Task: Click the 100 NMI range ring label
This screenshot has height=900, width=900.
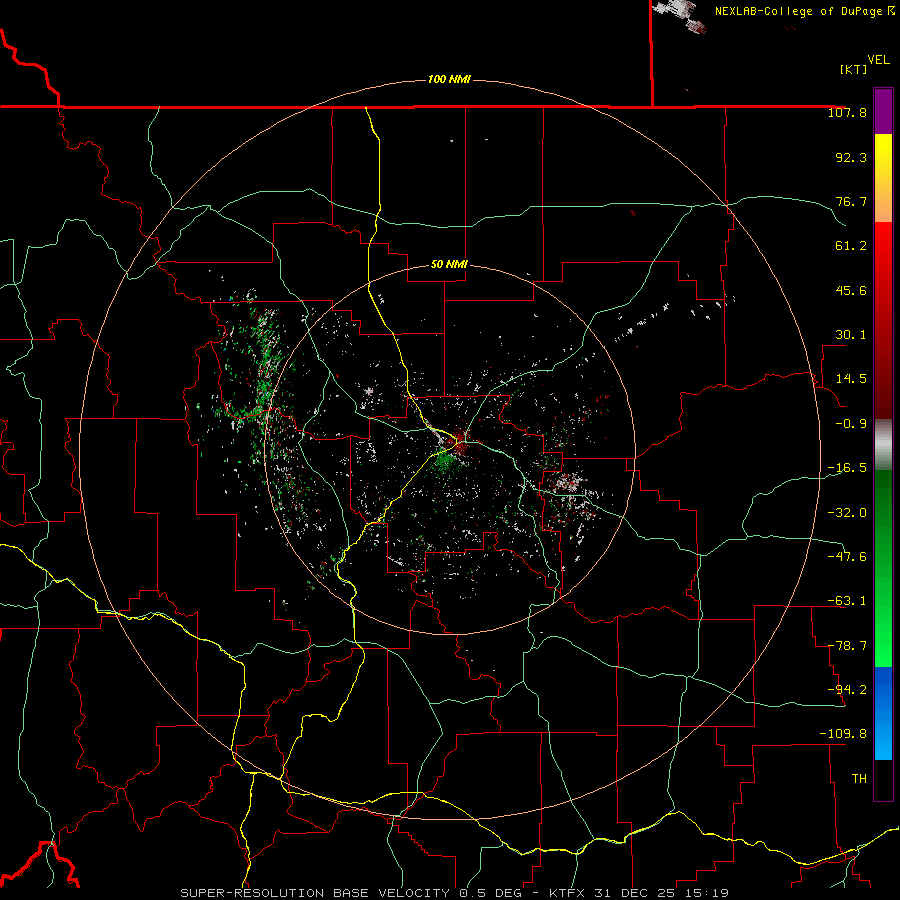Action: 449,79
